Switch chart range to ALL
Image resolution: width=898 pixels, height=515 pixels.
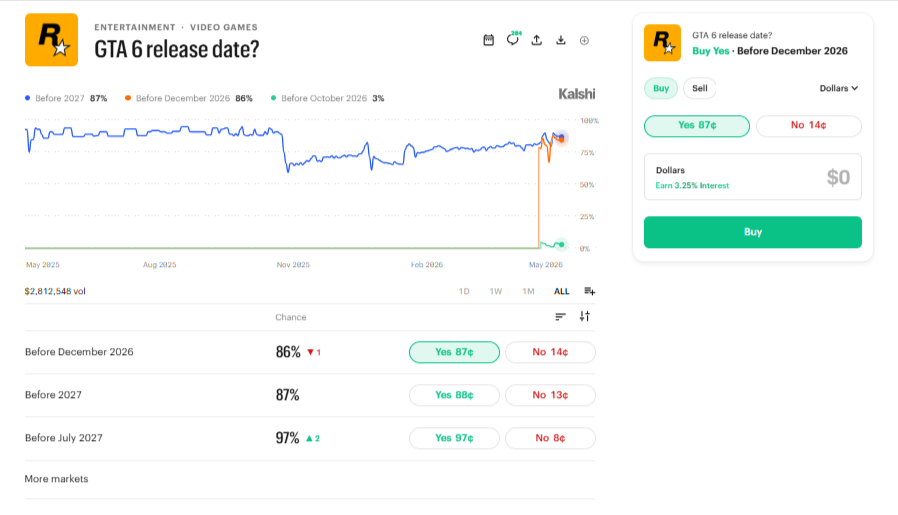561,291
